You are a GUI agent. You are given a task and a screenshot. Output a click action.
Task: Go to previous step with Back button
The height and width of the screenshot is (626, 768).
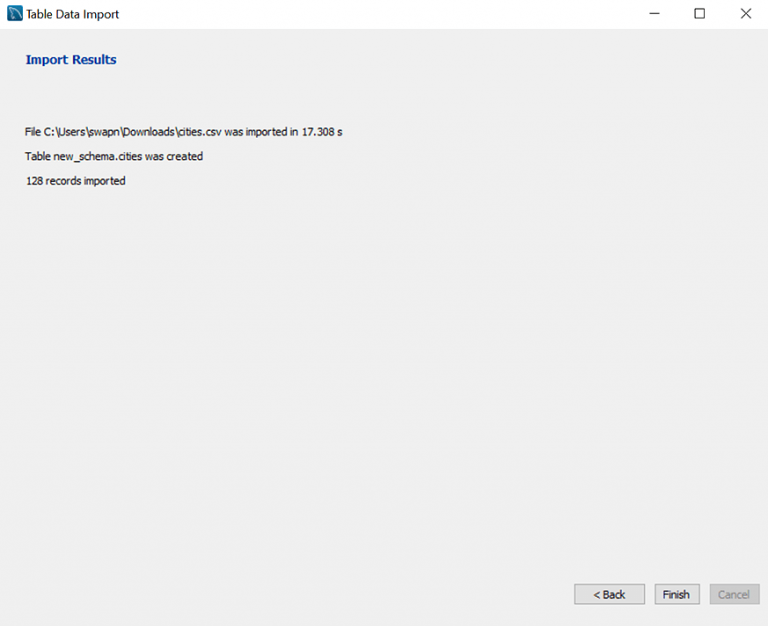pyautogui.click(x=609, y=594)
